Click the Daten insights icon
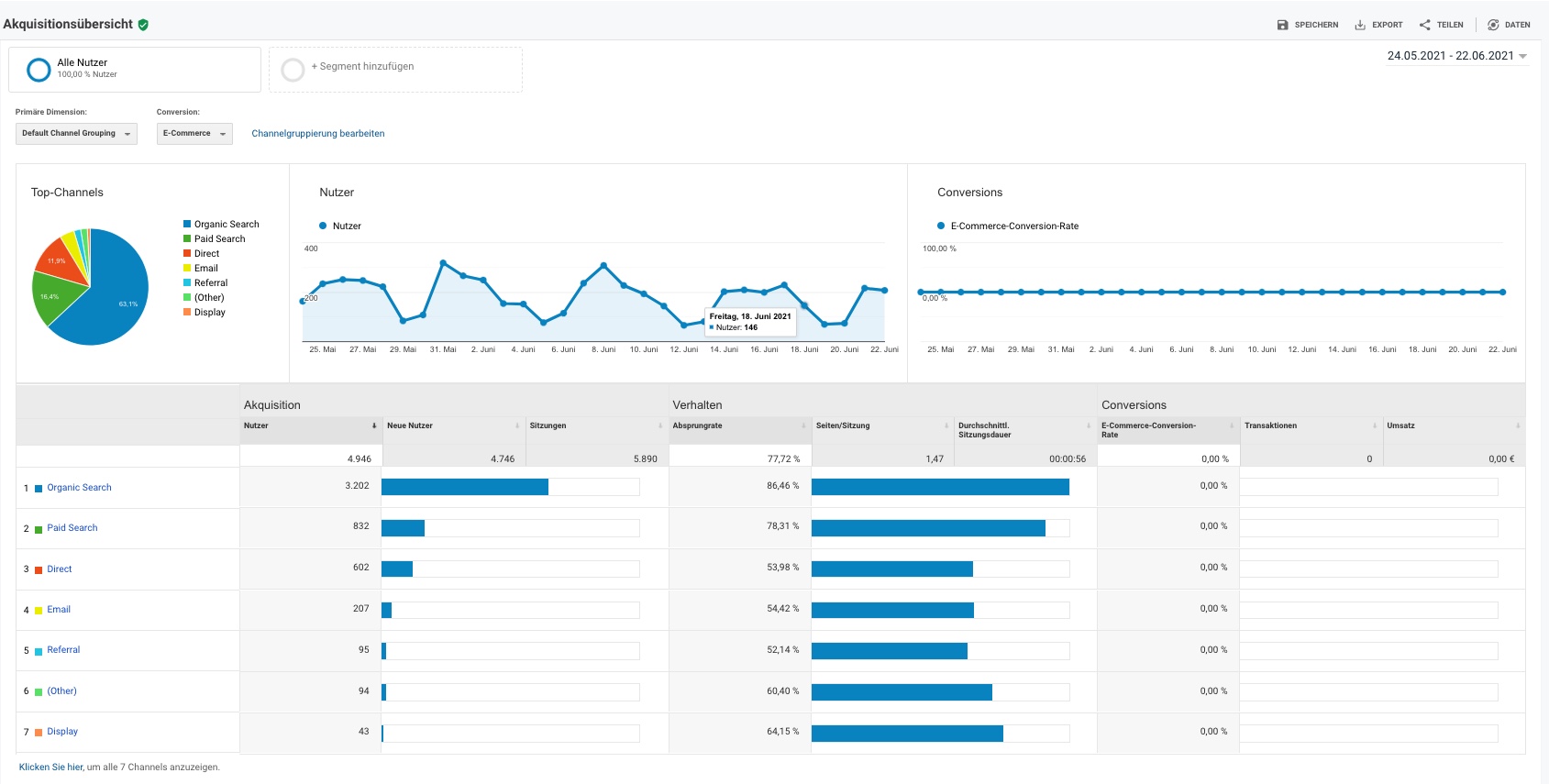 (1493, 25)
